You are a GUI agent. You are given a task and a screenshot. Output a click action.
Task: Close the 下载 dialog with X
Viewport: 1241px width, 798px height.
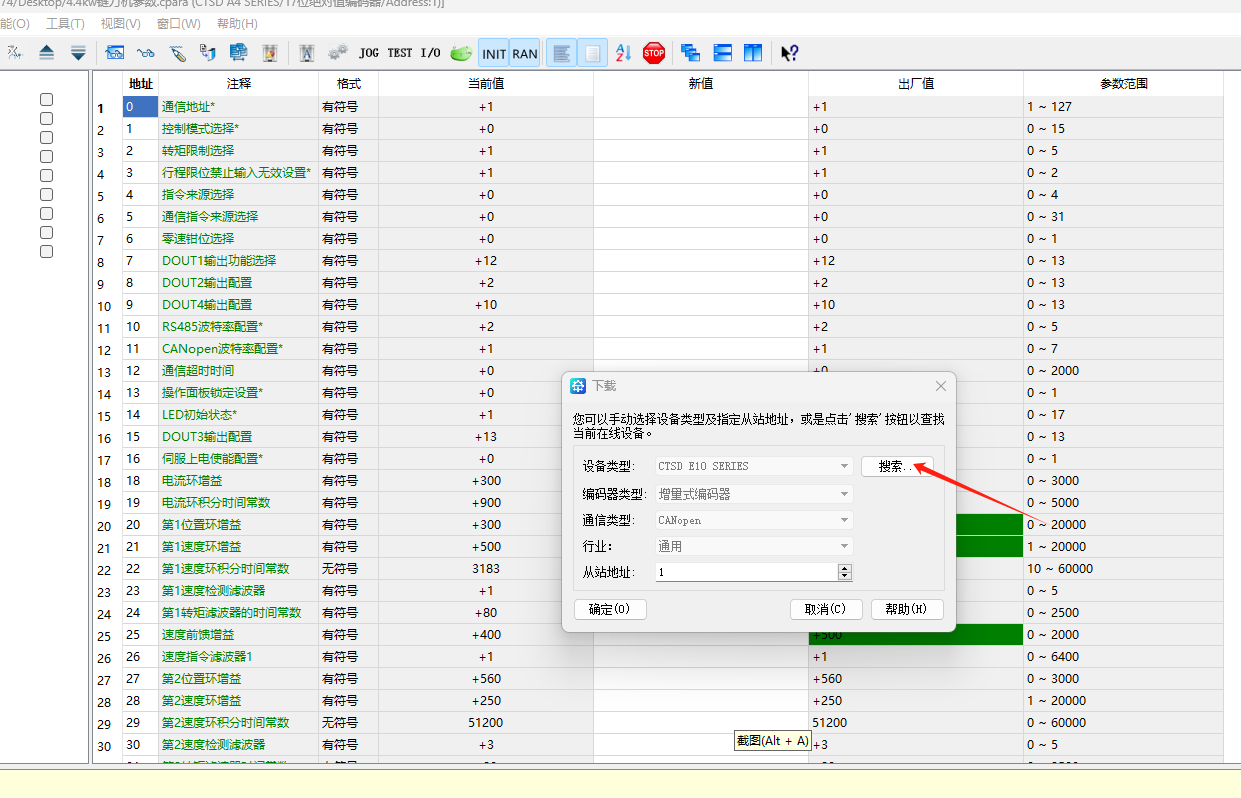coord(940,386)
